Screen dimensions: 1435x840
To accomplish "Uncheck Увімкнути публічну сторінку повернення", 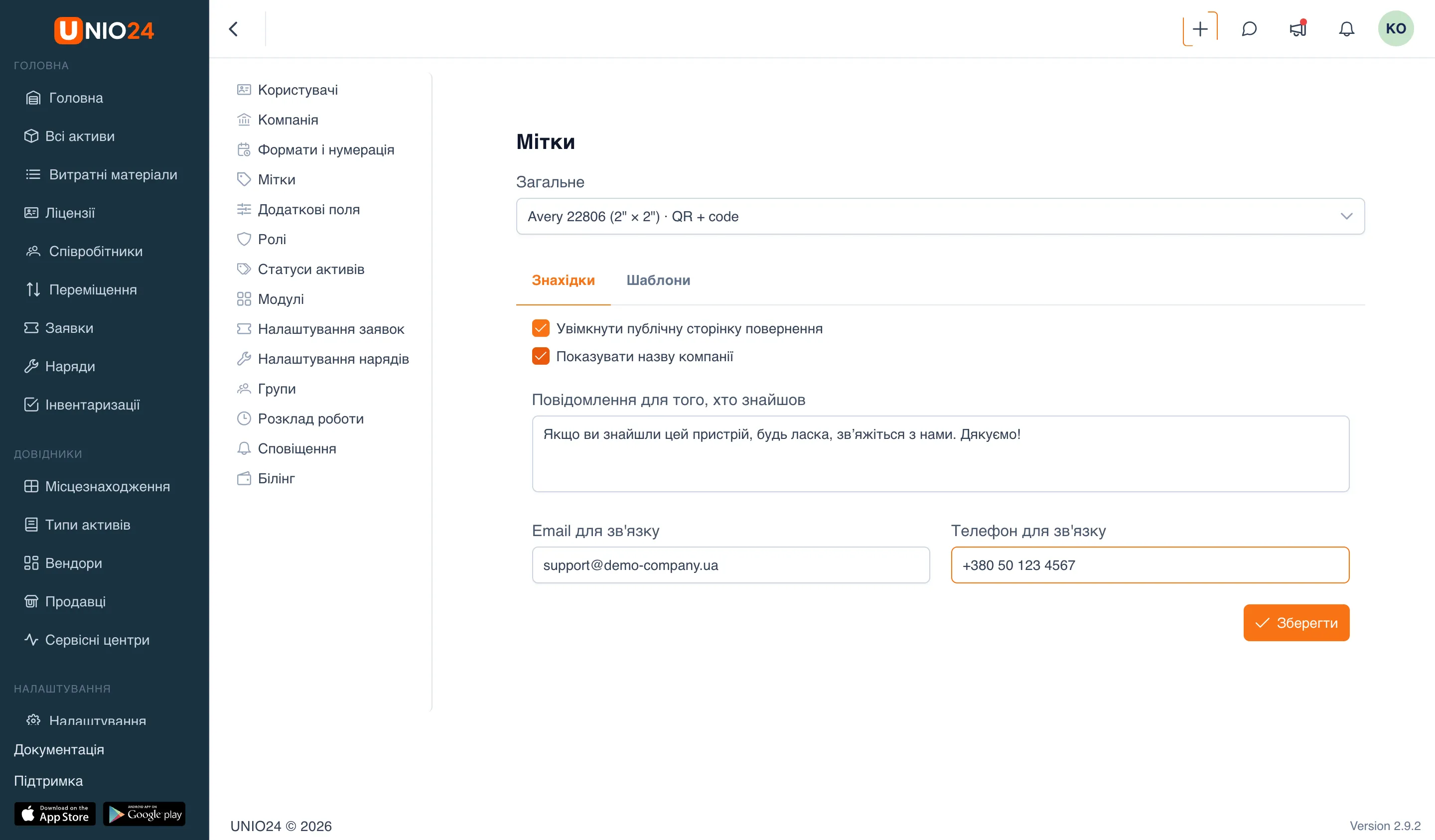I will [x=541, y=328].
